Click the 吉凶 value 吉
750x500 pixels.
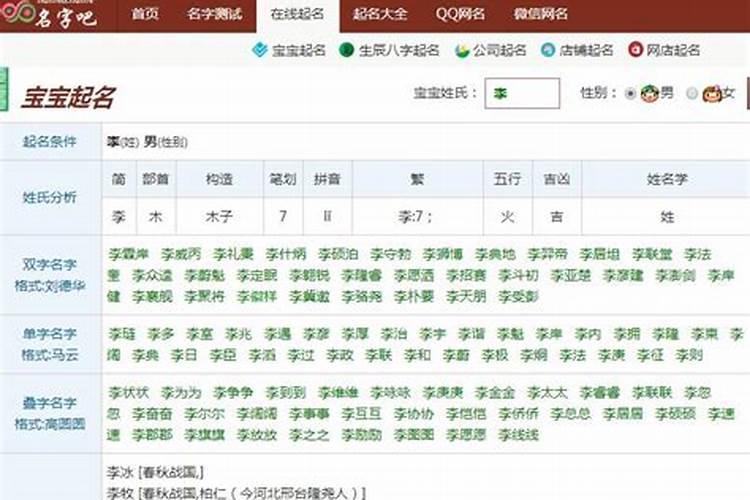click(557, 216)
